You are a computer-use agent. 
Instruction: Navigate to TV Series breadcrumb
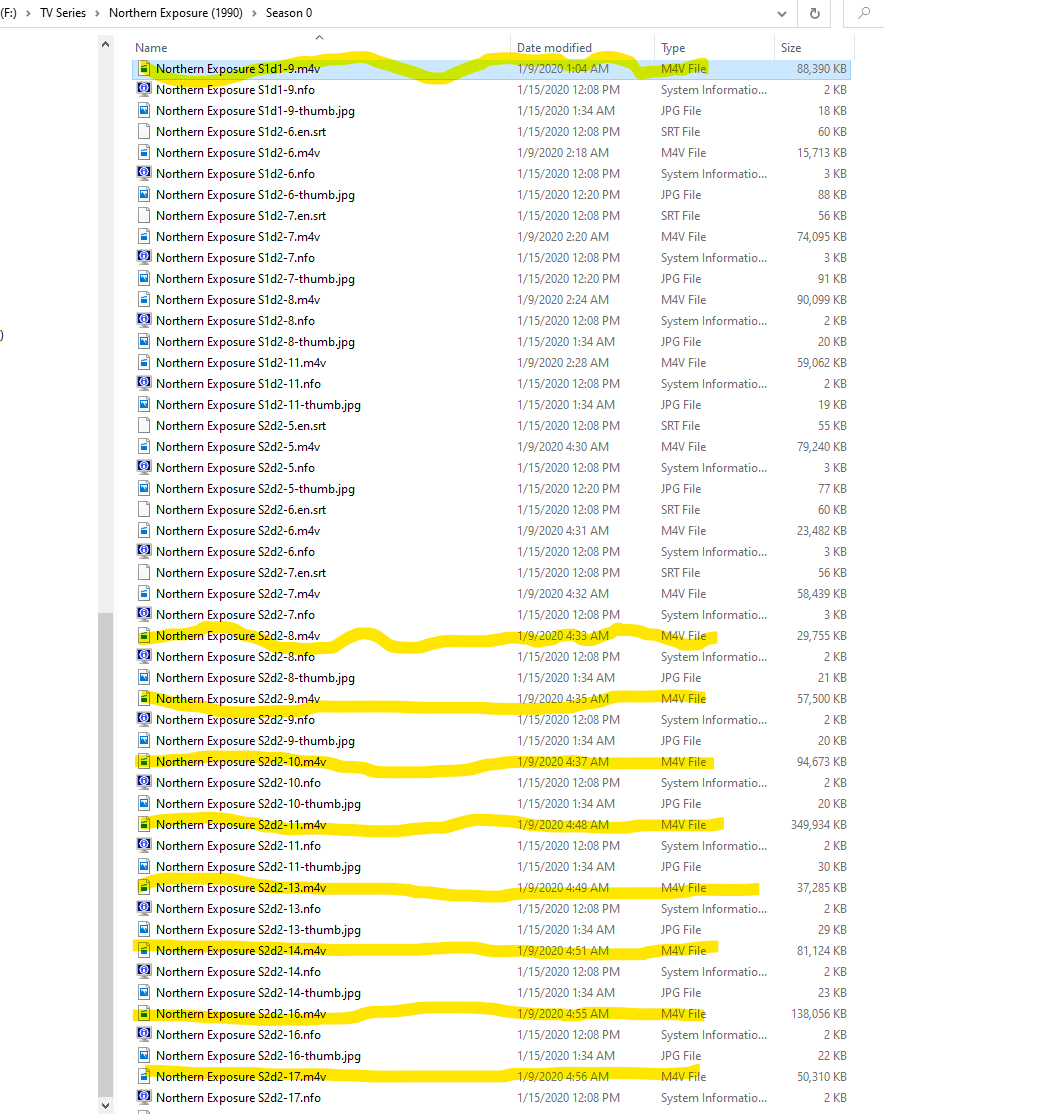click(63, 13)
